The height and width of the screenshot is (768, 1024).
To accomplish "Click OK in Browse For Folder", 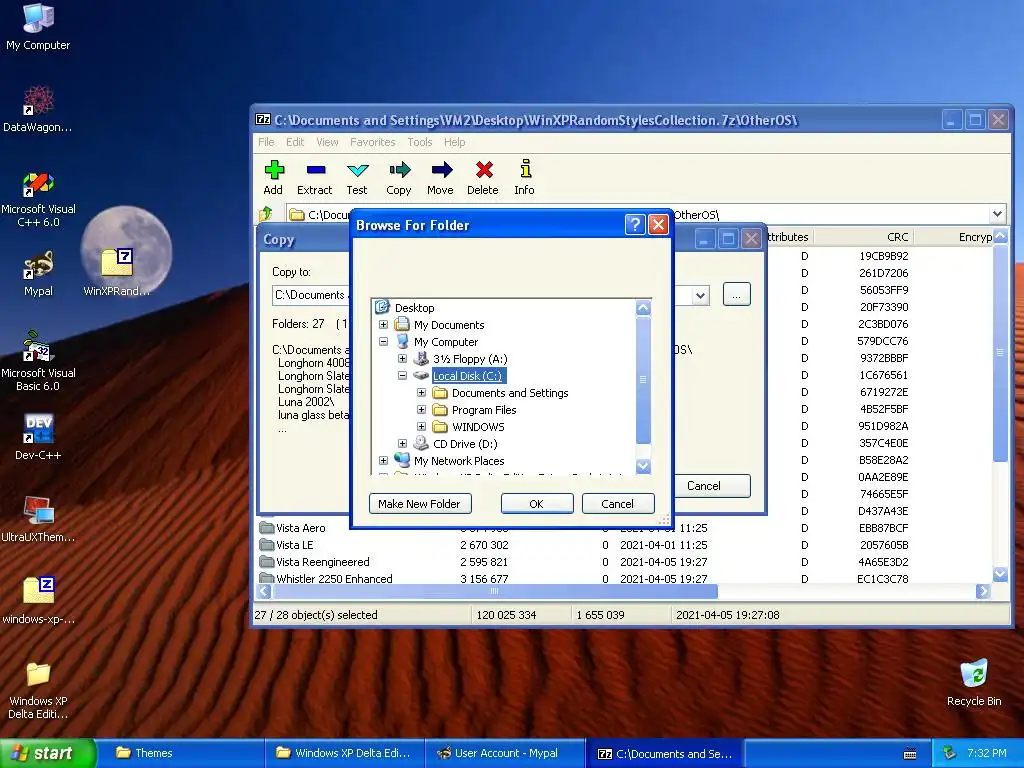I will [537, 504].
